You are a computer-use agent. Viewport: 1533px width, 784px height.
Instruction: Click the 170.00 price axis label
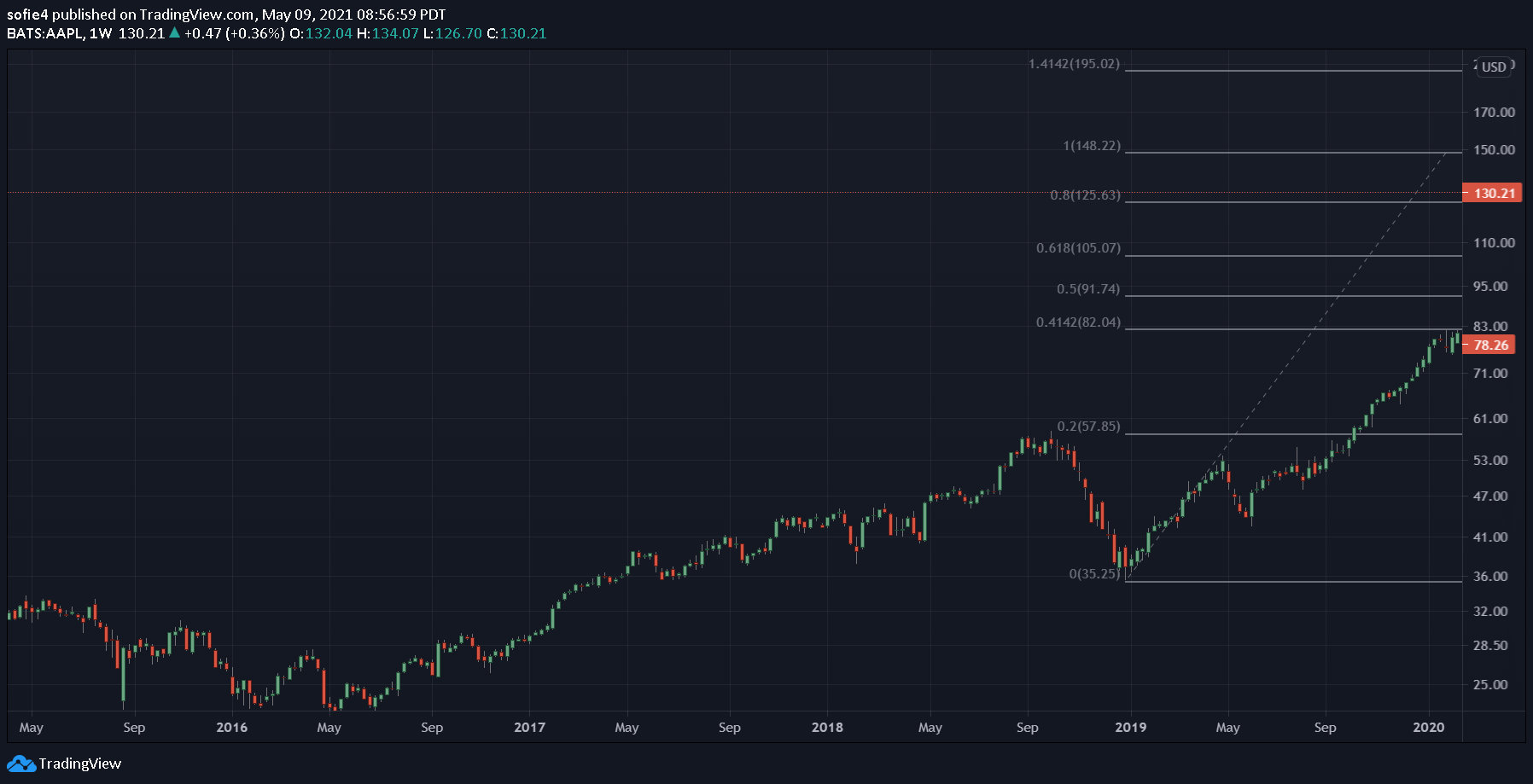pyautogui.click(x=1494, y=112)
